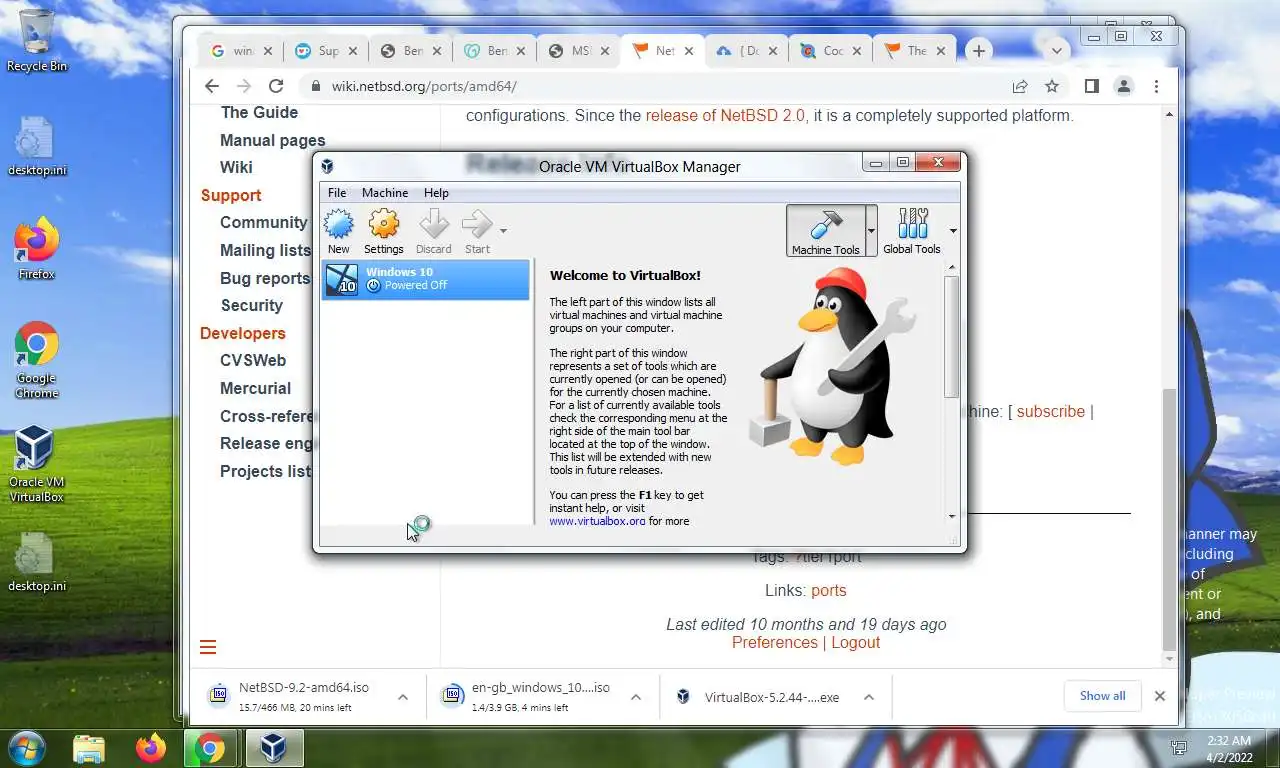The width and height of the screenshot is (1280, 768).
Task: Open Manual pages sidebar link
Action: click(x=272, y=140)
